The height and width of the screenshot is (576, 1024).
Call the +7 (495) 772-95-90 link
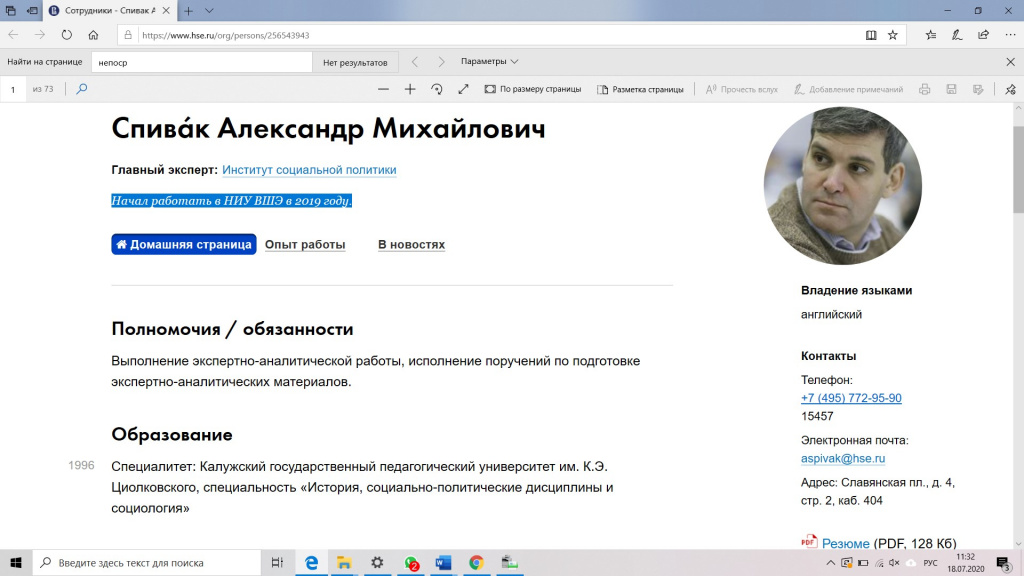(x=851, y=398)
